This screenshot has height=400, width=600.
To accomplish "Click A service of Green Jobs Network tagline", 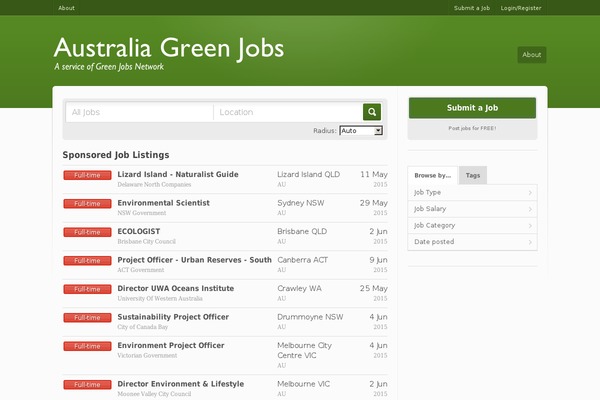I will [x=109, y=67].
